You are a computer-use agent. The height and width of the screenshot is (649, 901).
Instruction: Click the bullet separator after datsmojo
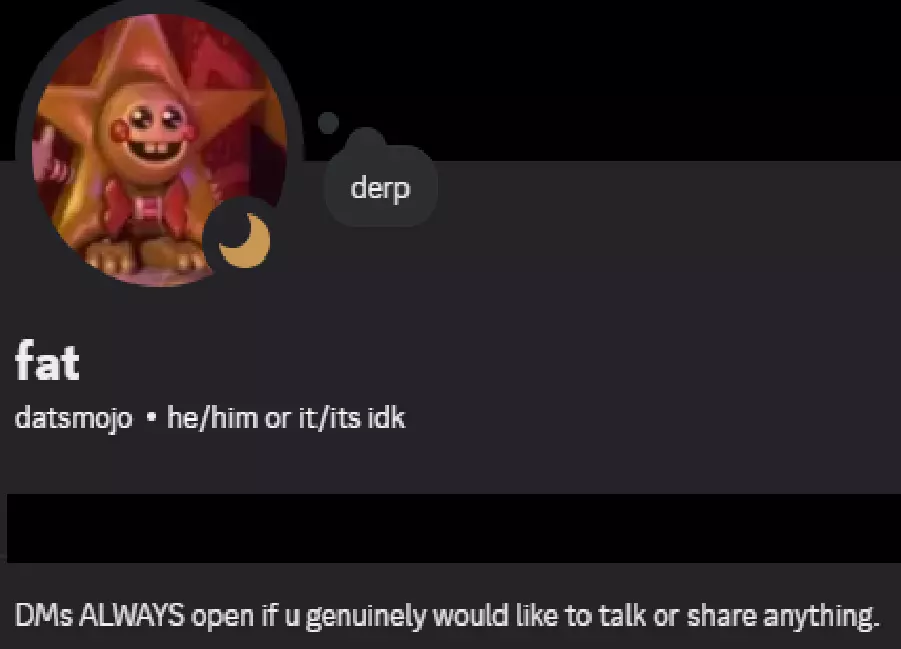coord(151,418)
